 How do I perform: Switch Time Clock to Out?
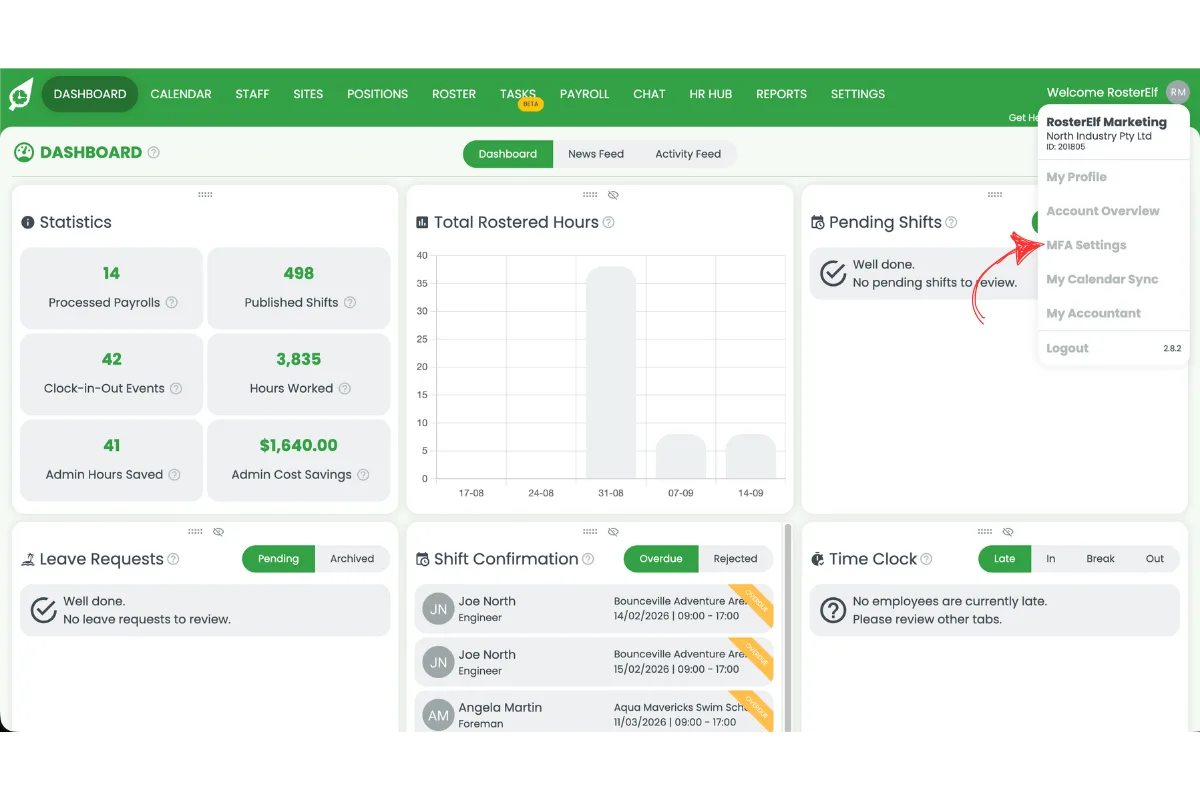(1155, 559)
